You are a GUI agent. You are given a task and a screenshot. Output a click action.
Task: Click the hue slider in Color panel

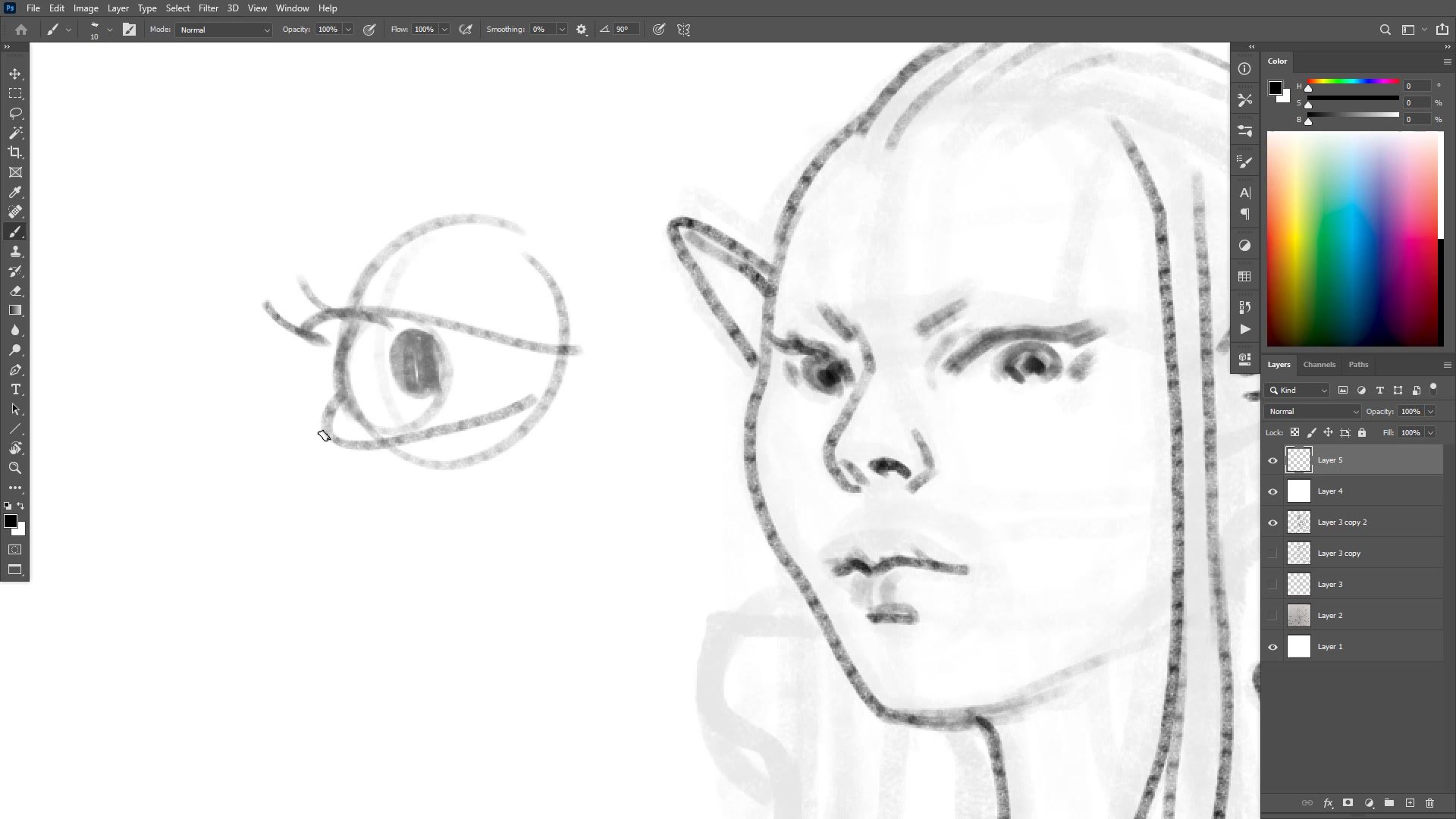(1353, 82)
